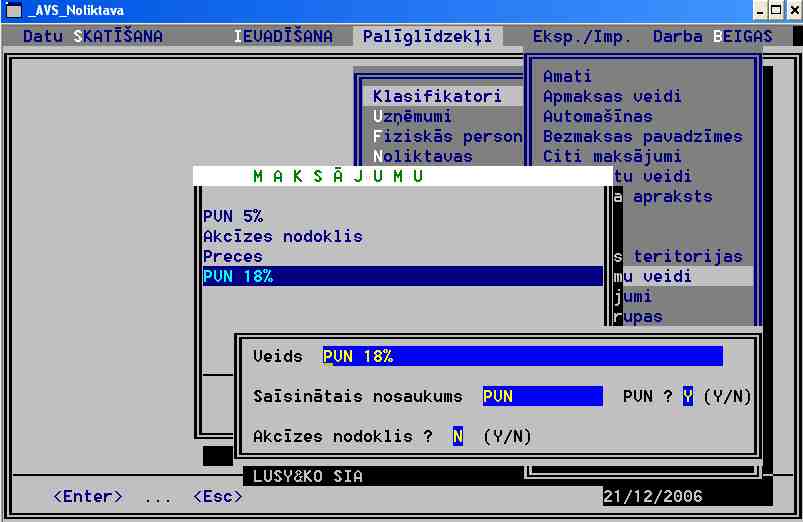
Task: Click the <Esc> hint at bottom
Action: [218, 496]
